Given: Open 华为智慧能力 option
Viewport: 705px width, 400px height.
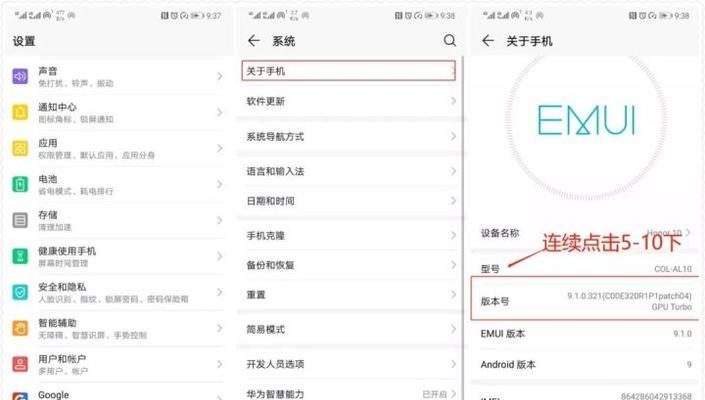Looking at the screenshot, I should pos(351,394).
